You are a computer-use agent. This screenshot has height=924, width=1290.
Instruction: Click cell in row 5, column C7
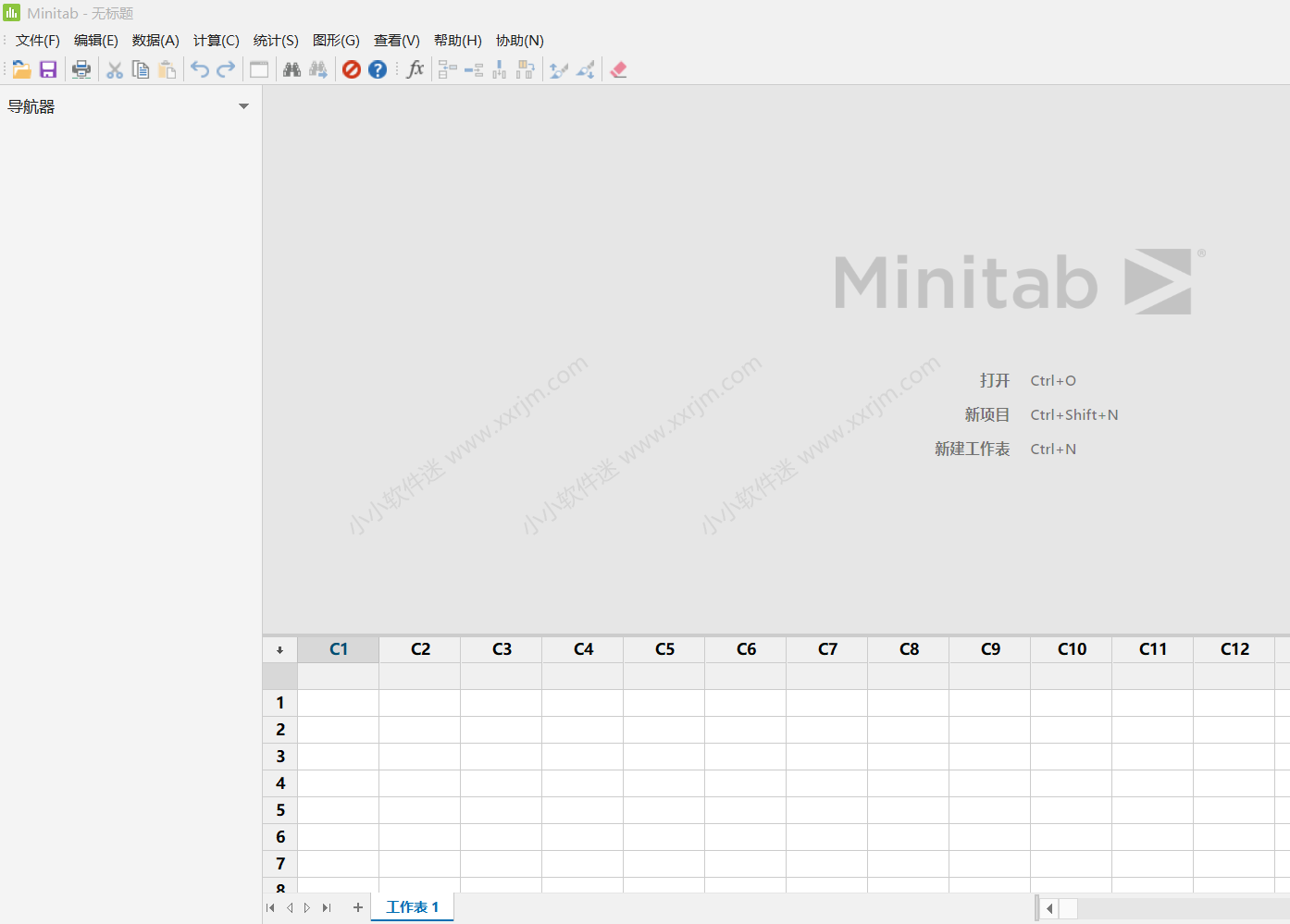827,810
